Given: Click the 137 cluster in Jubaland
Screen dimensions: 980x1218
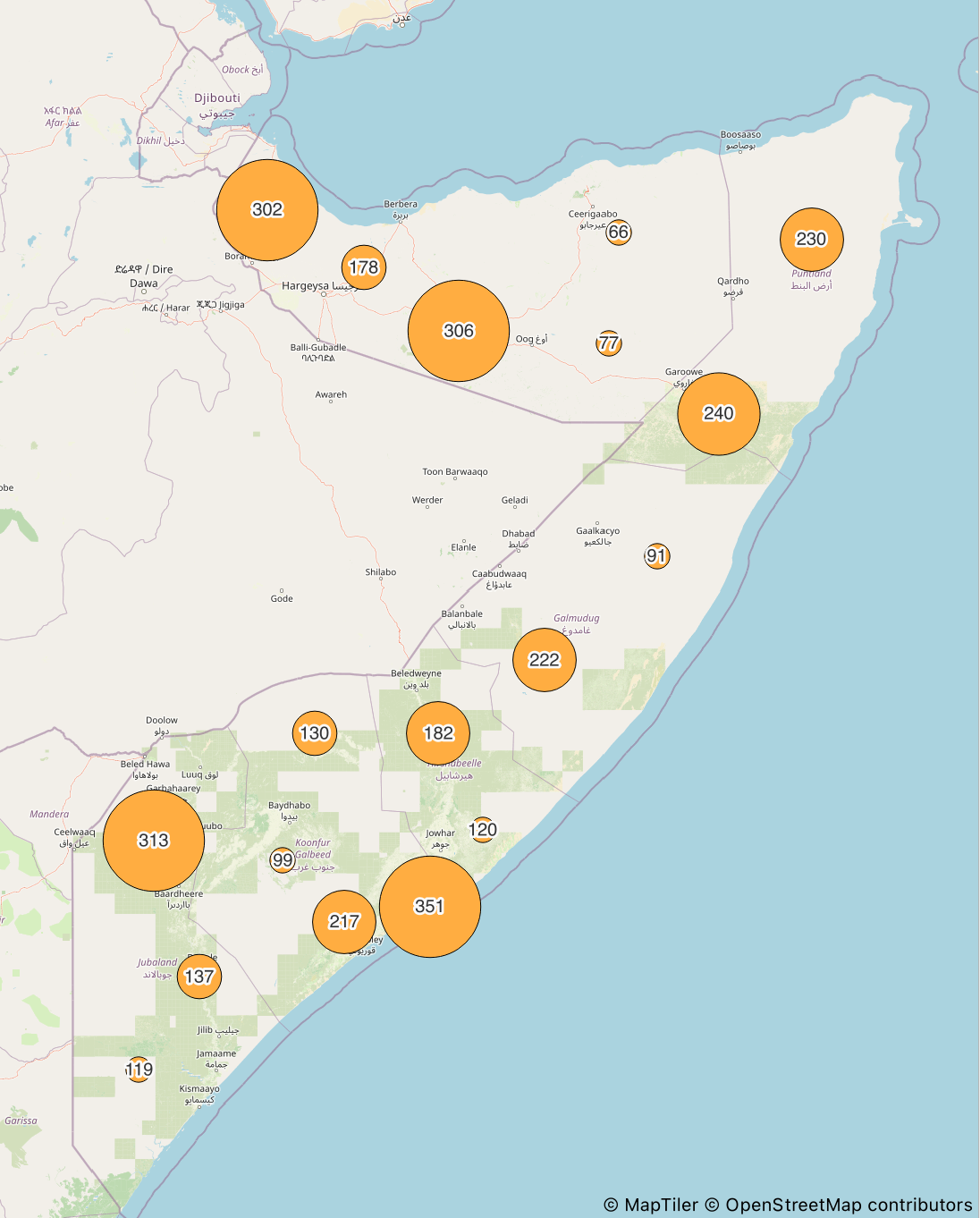Looking at the screenshot, I should [199, 977].
